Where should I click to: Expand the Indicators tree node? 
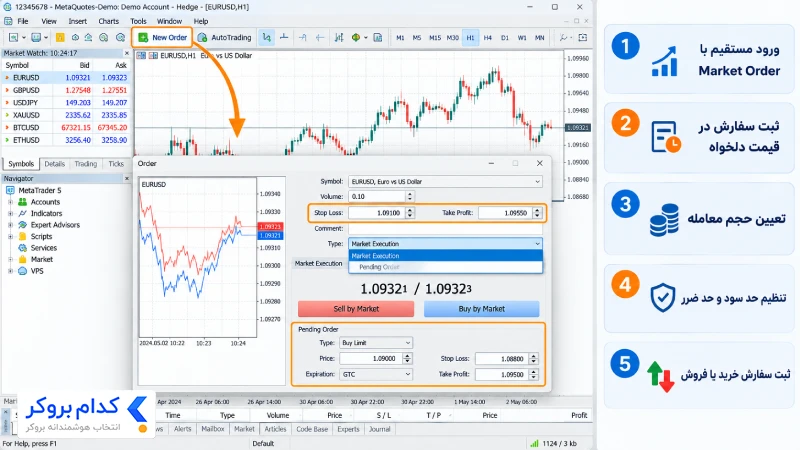click(x=10, y=213)
